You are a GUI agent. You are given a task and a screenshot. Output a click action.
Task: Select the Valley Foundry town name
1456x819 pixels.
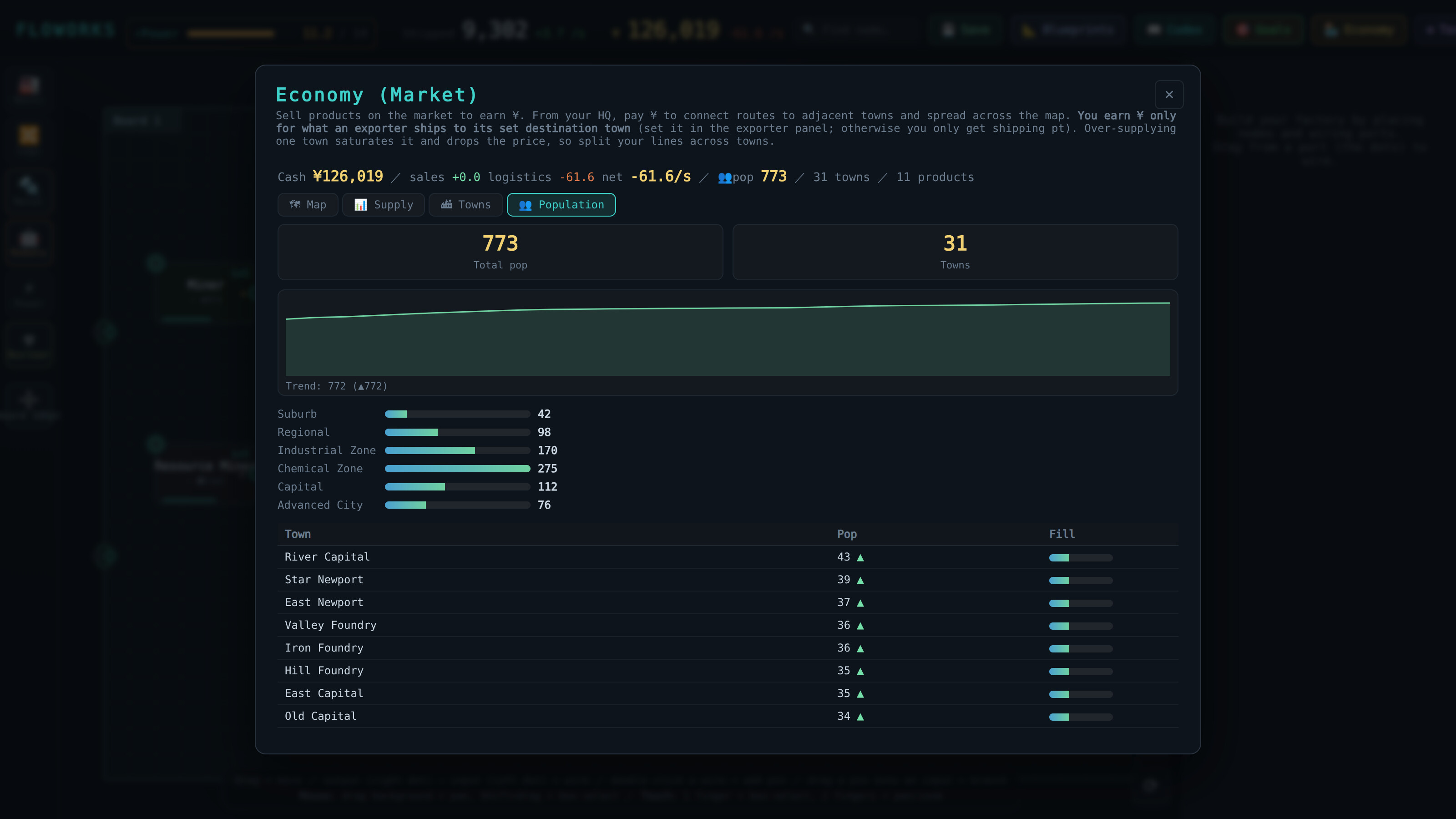[x=331, y=625]
